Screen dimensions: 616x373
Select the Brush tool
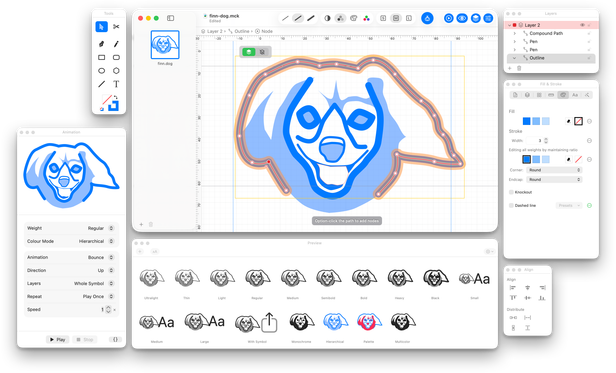coord(116,44)
